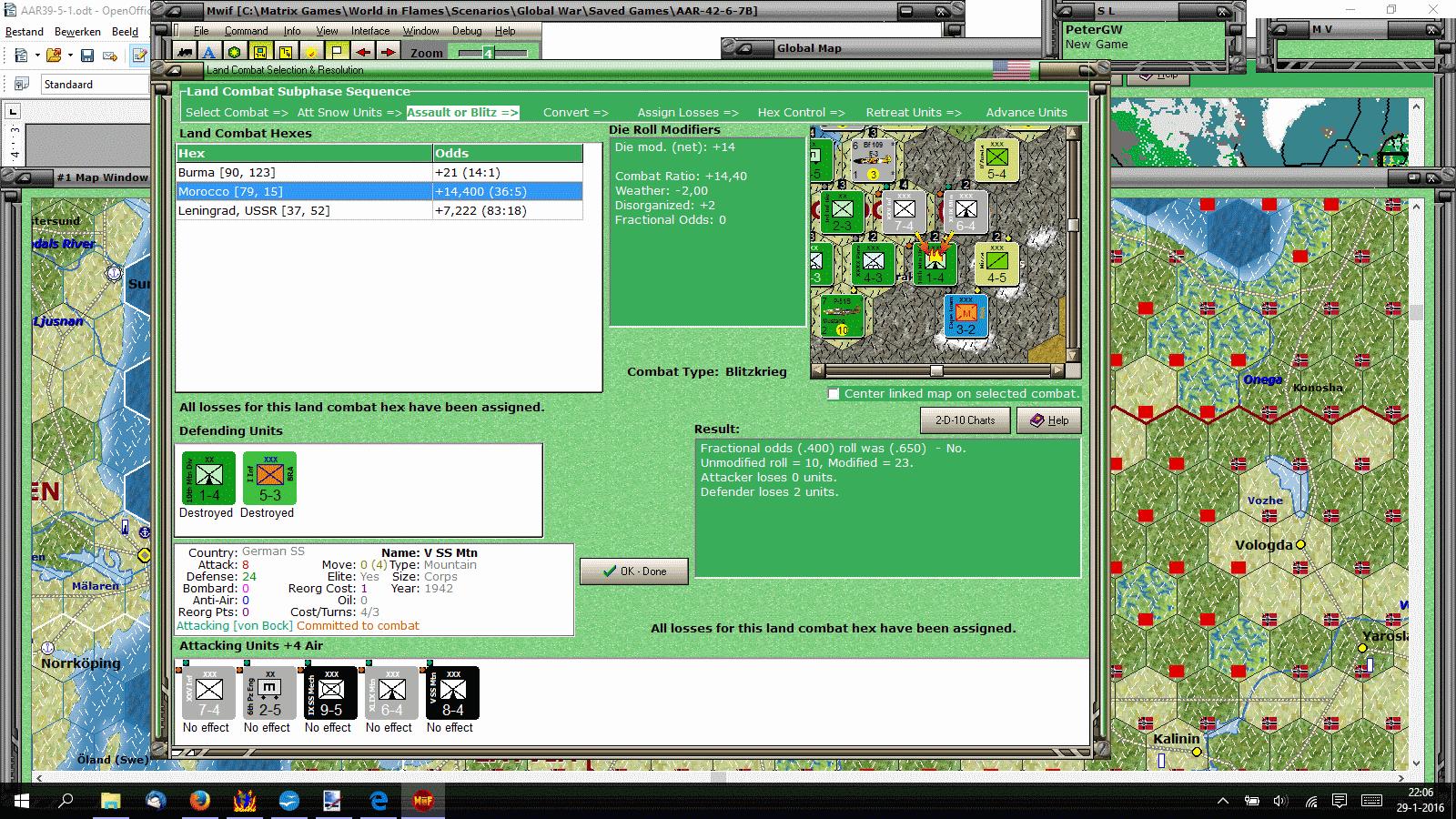The image size is (1456, 819).
Task: Click the combat map vertical scrollbar
Action: (1074, 244)
